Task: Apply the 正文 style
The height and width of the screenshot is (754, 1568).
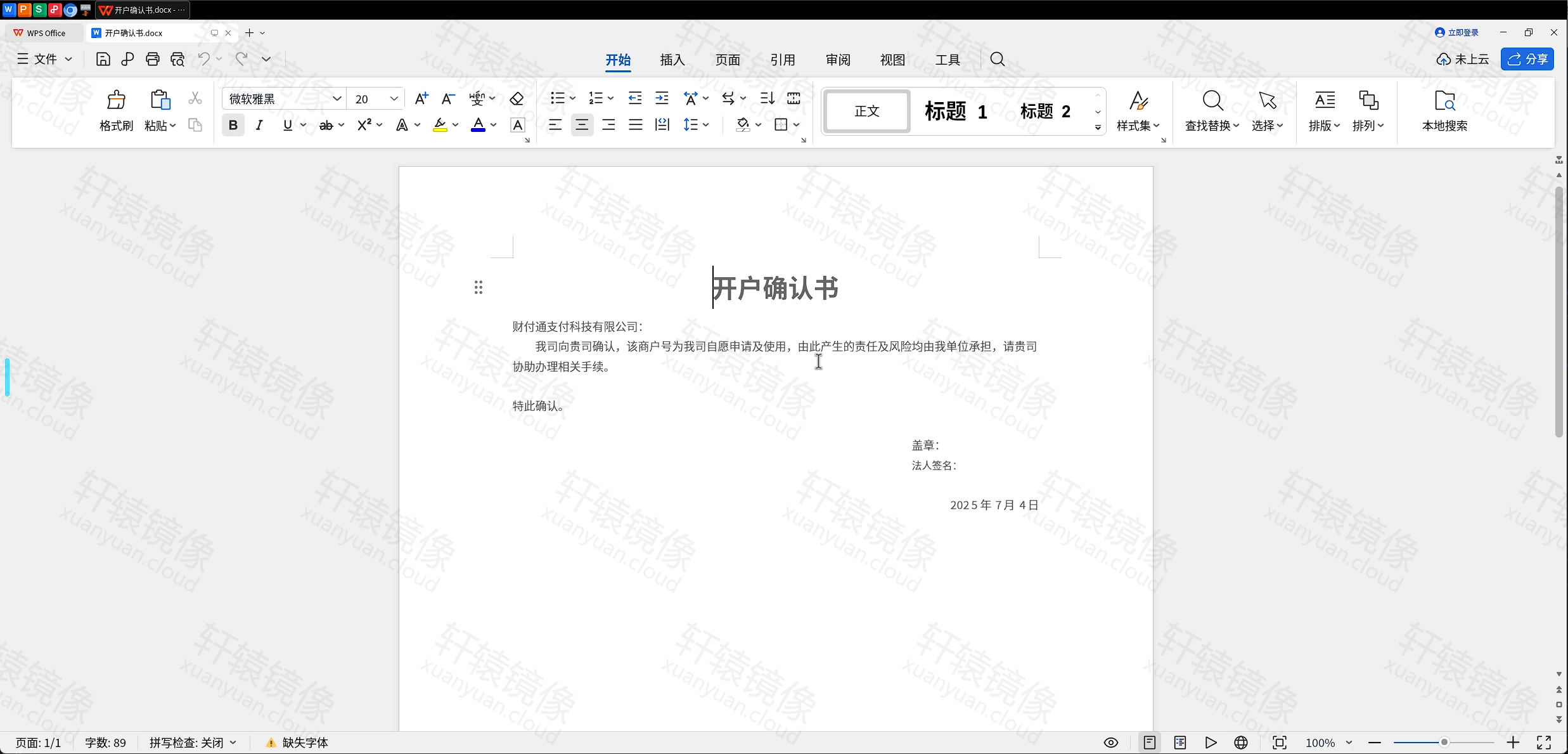Action: pos(867,111)
